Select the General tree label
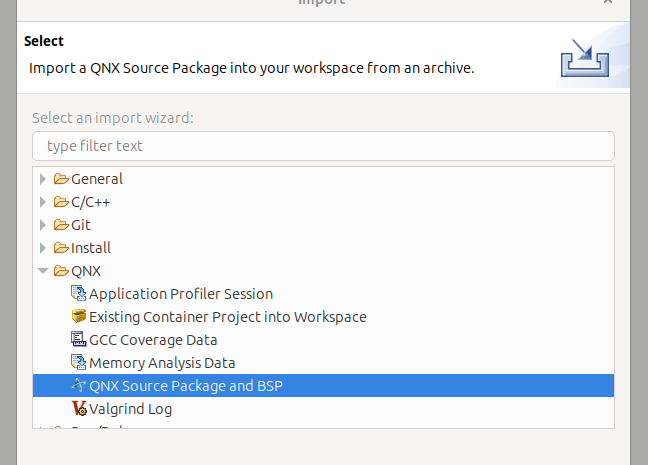The height and width of the screenshot is (465, 648). pos(97,179)
